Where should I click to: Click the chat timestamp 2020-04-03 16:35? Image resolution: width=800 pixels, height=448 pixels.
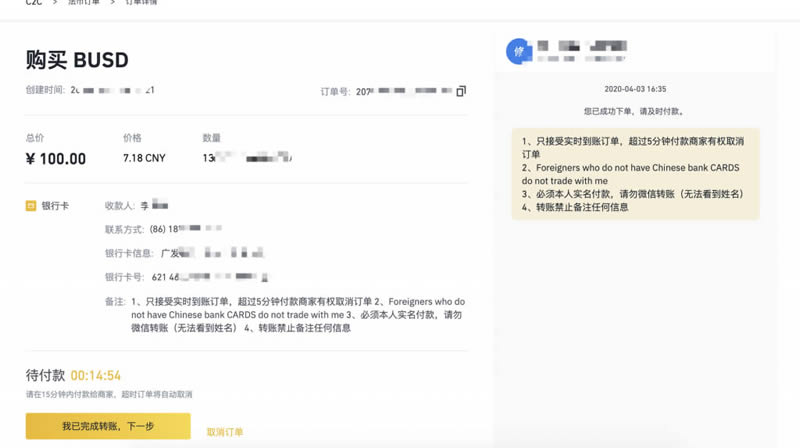(635, 89)
